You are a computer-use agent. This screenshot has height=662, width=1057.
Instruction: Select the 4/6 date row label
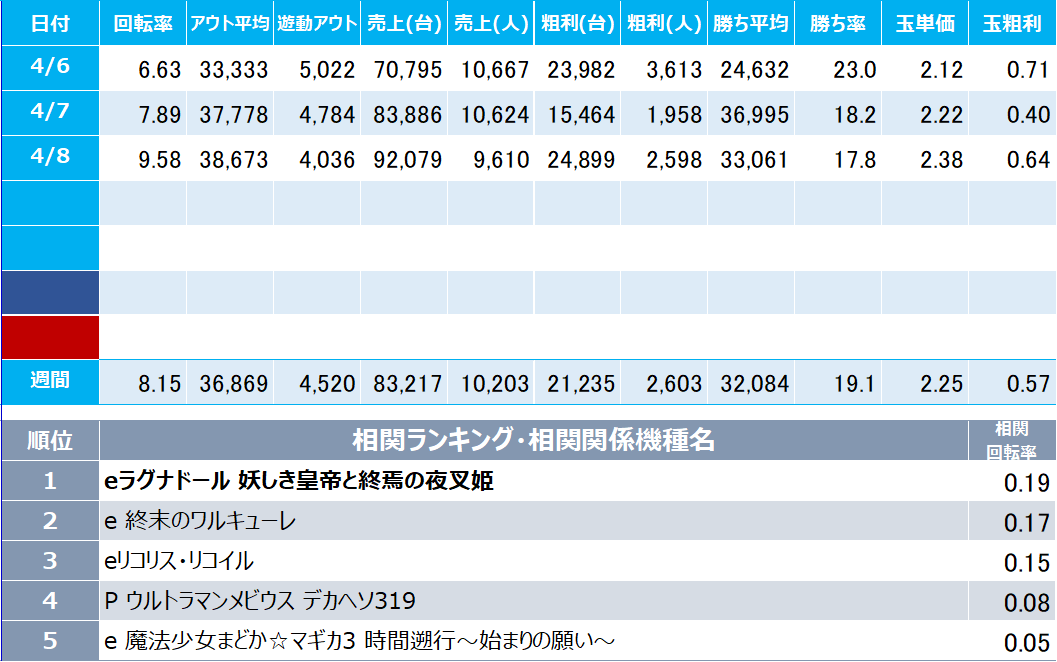pos(50,67)
